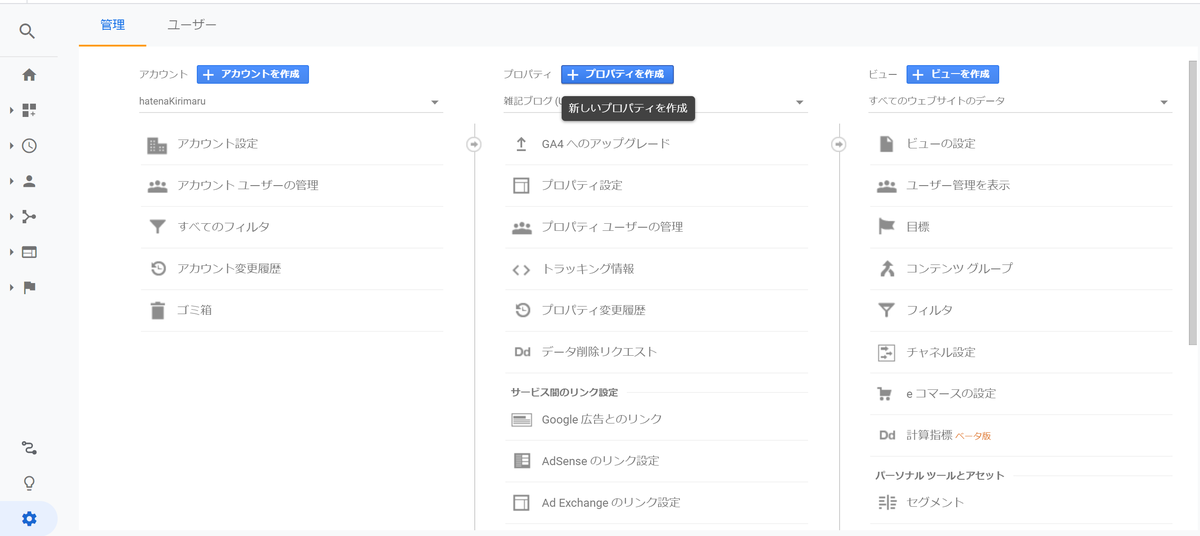The width and height of the screenshot is (1200, 536).
Task: Click the search magnifier icon in the sidebar
Action: (x=28, y=32)
